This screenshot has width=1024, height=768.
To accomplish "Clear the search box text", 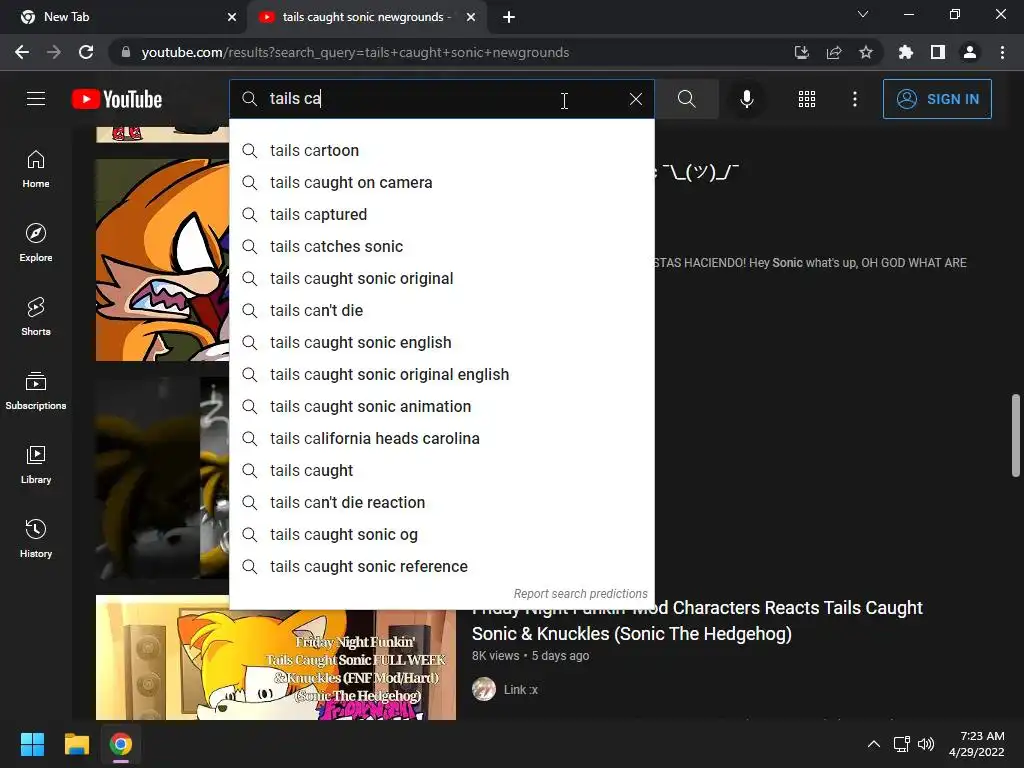I will click(635, 99).
